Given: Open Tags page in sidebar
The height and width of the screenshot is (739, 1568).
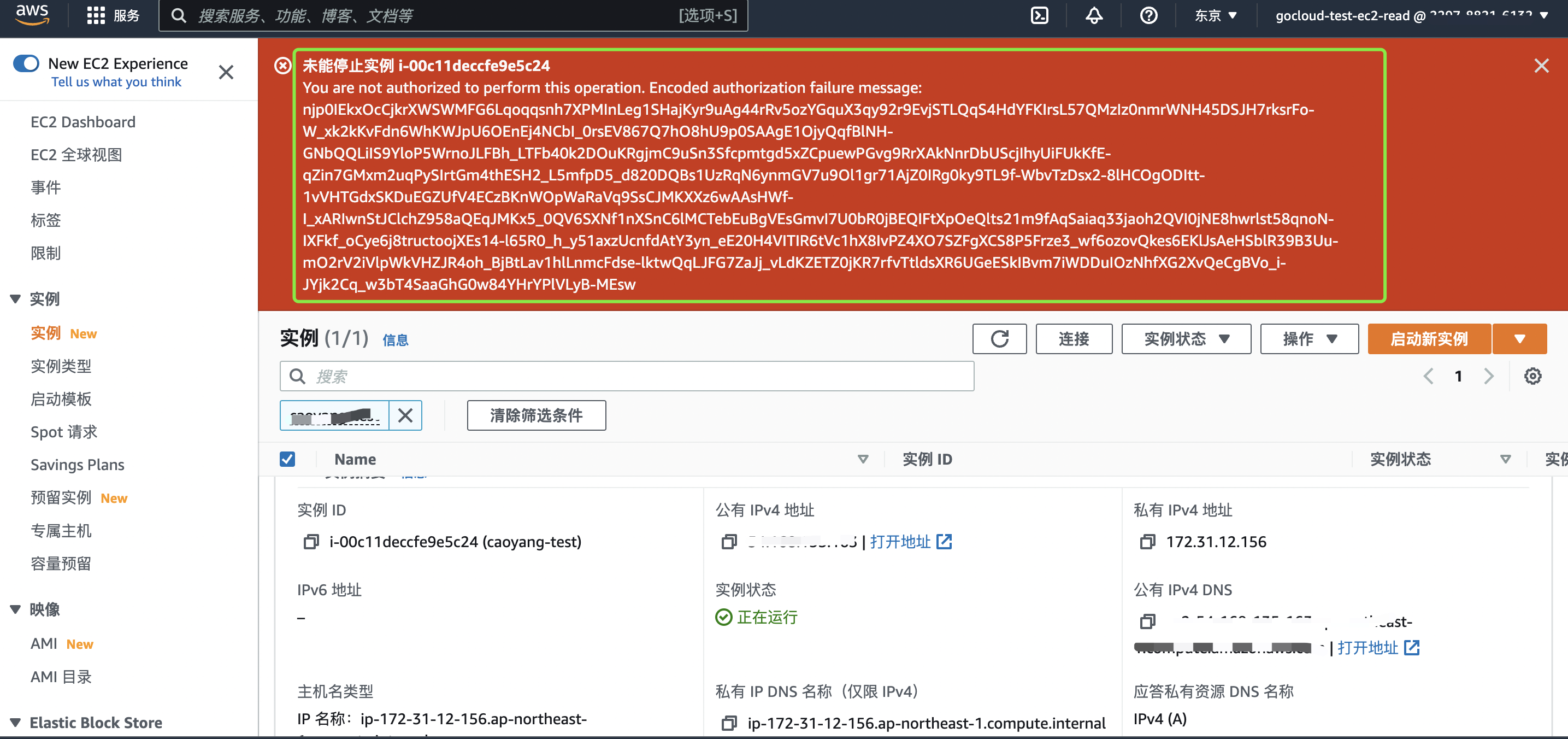Looking at the screenshot, I should pyautogui.click(x=46, y=220).
